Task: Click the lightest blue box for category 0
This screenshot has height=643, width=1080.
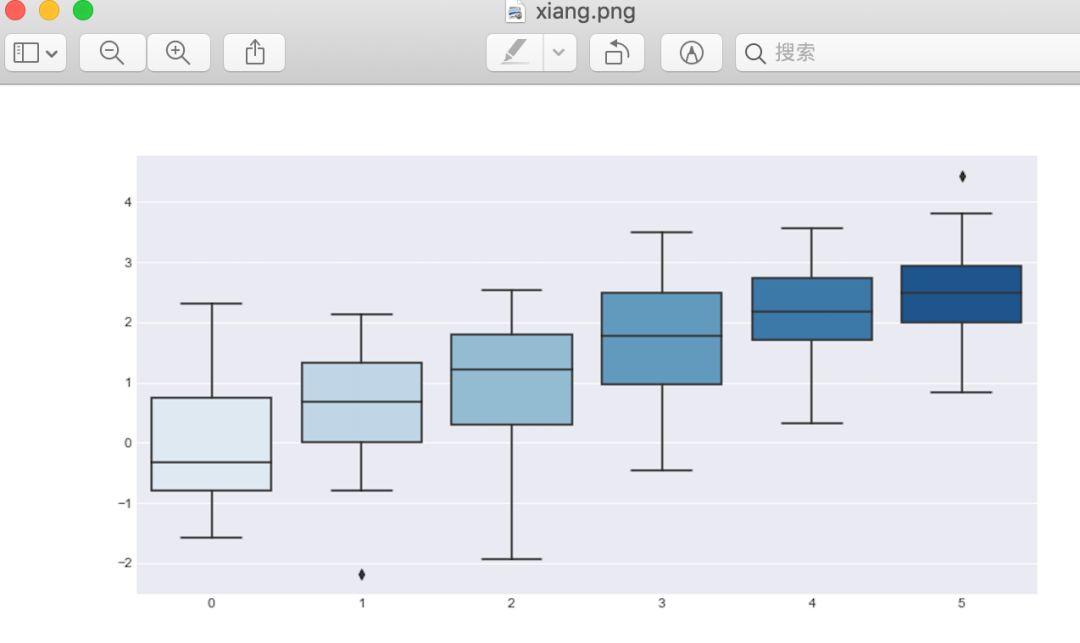Action: pyautogui.click(x=211, y=430)
